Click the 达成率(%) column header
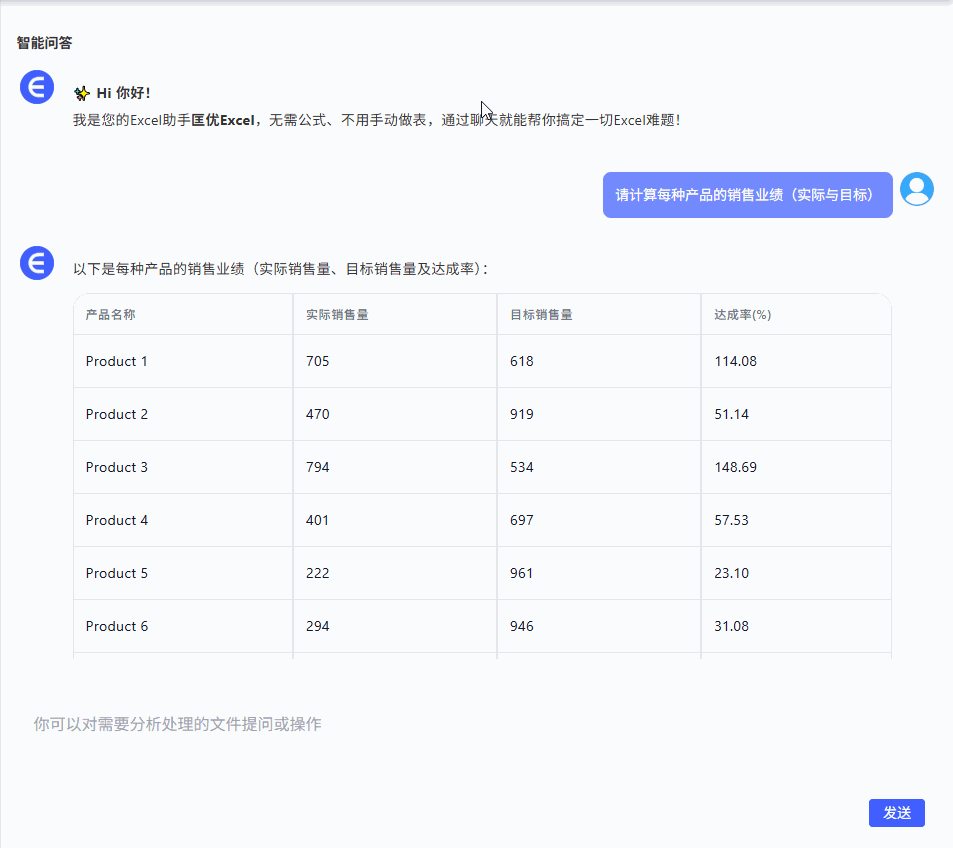953x848 pixels. [742, 314]
